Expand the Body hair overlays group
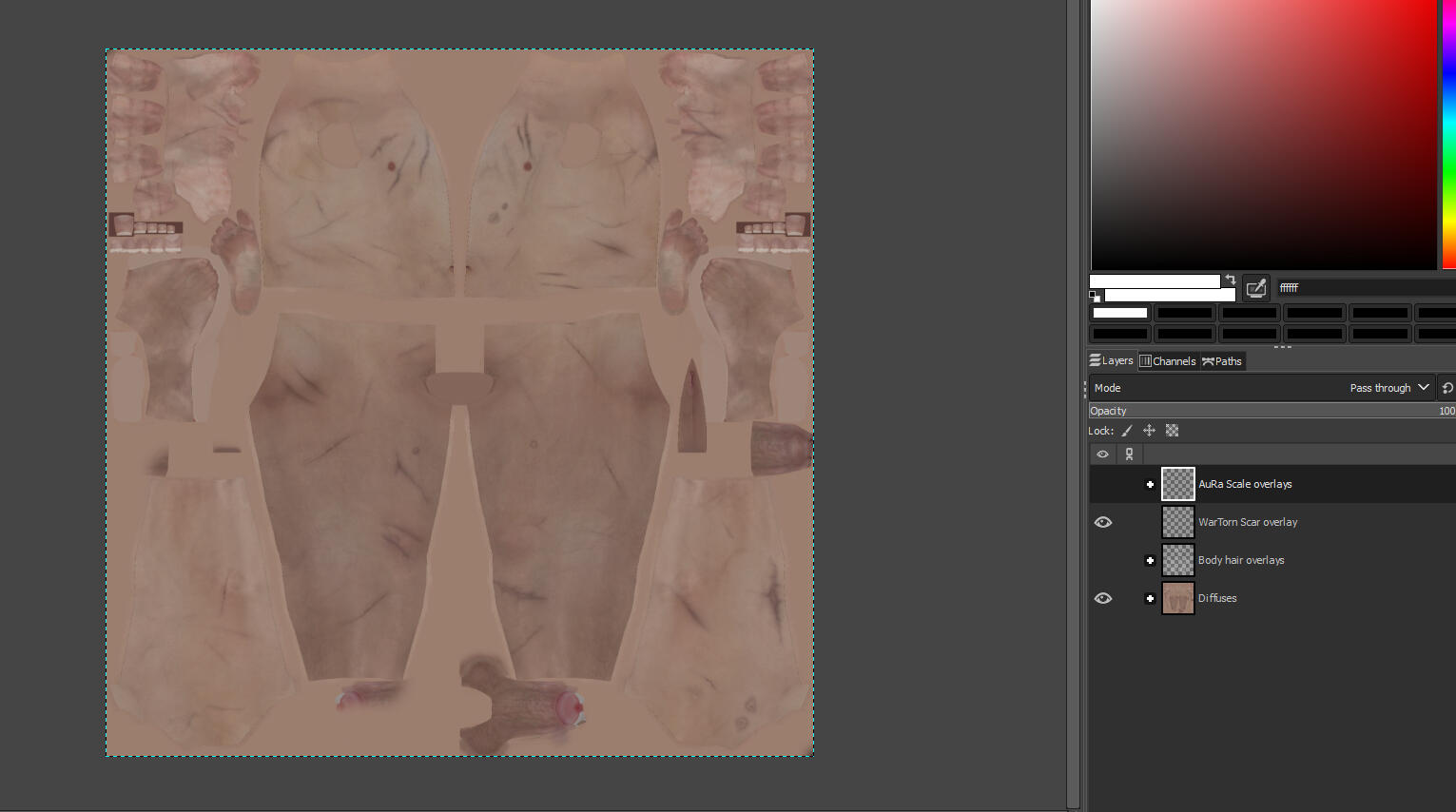This screenshot has width=1456, height=812. tap(1150, 561)
